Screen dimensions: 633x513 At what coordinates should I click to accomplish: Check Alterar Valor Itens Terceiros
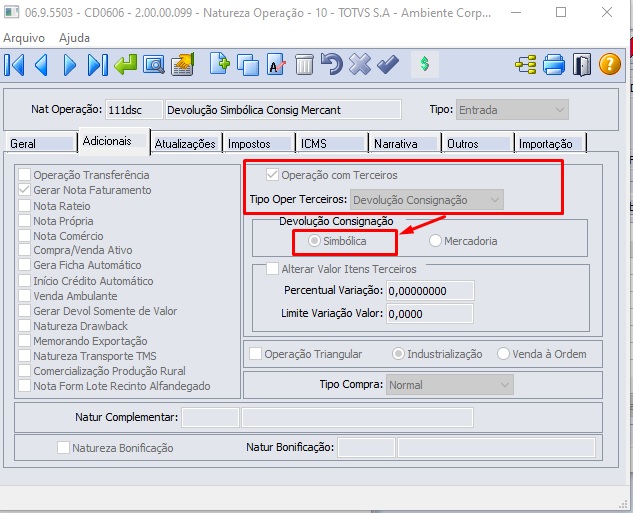272,269
